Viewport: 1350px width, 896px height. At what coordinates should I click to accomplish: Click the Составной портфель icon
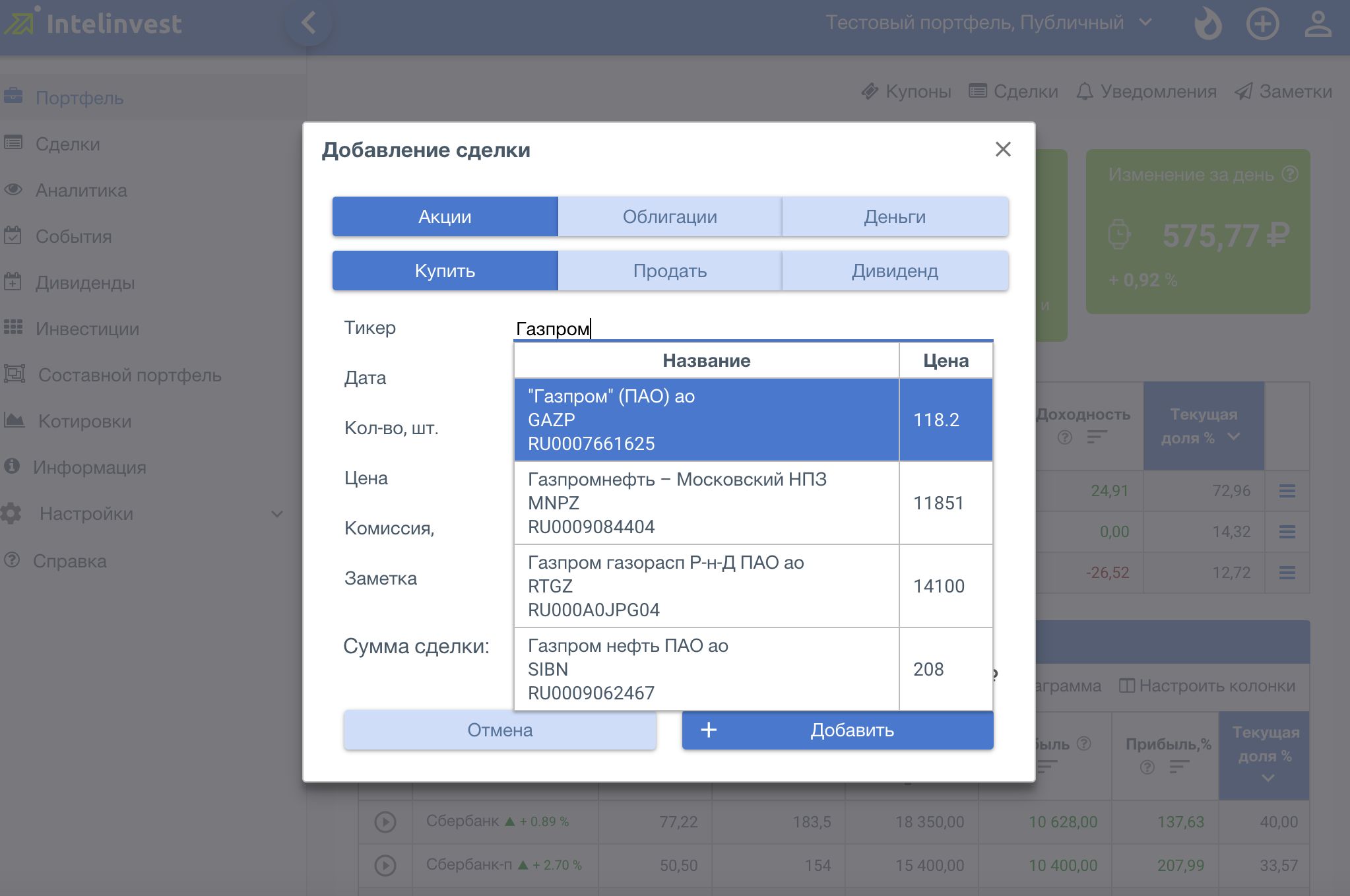(15, 373)
